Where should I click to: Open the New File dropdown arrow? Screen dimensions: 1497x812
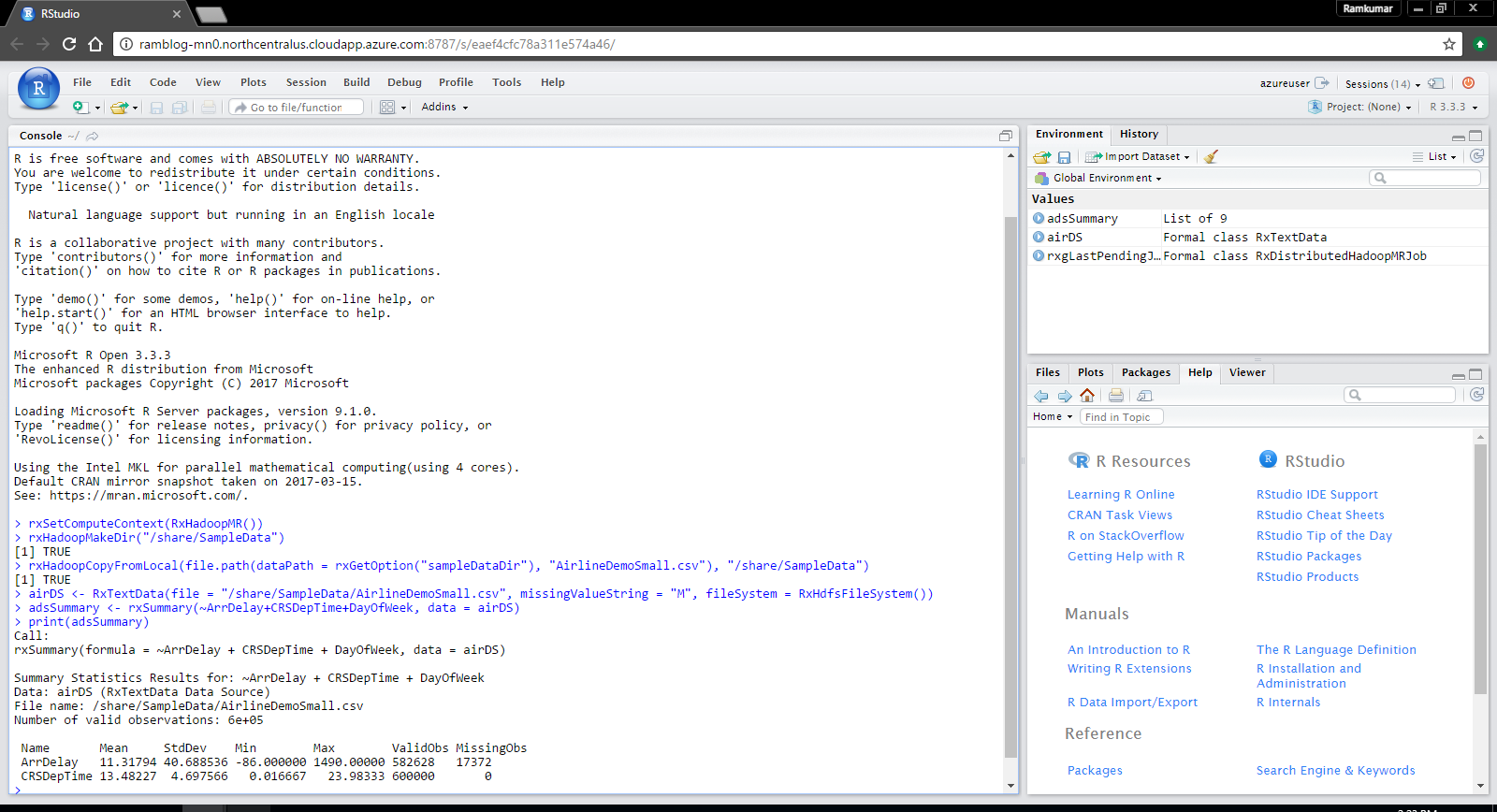(97, 109)
